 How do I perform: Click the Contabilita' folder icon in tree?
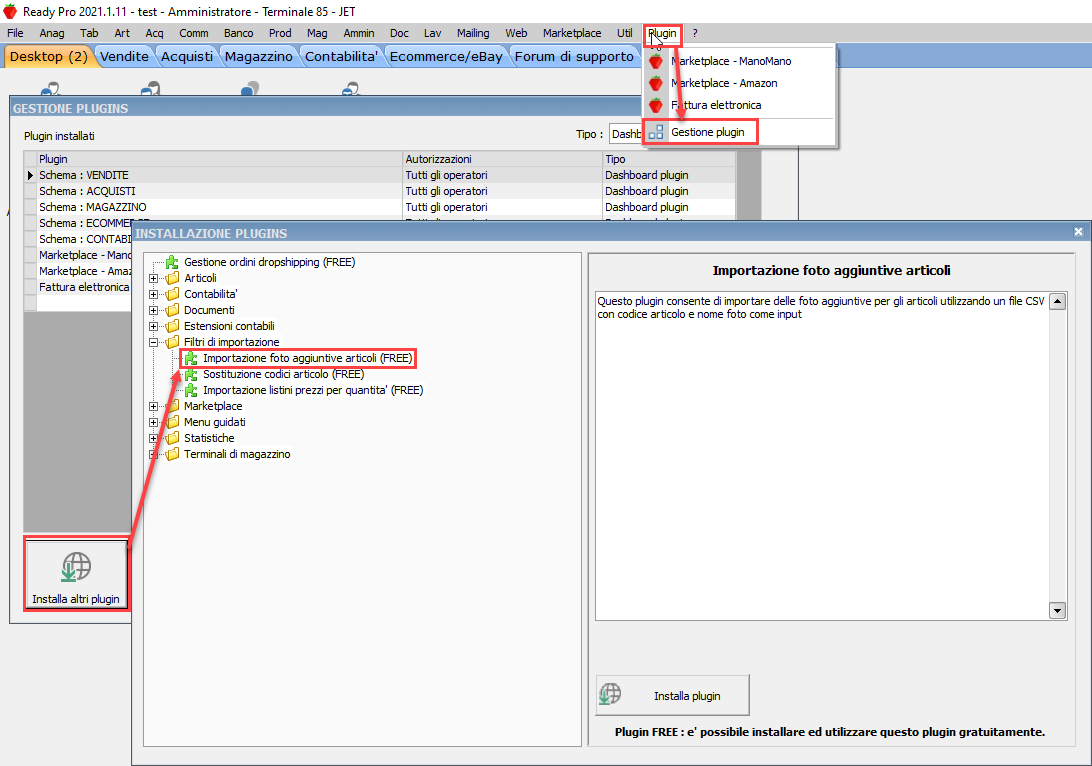click(172, 295)
